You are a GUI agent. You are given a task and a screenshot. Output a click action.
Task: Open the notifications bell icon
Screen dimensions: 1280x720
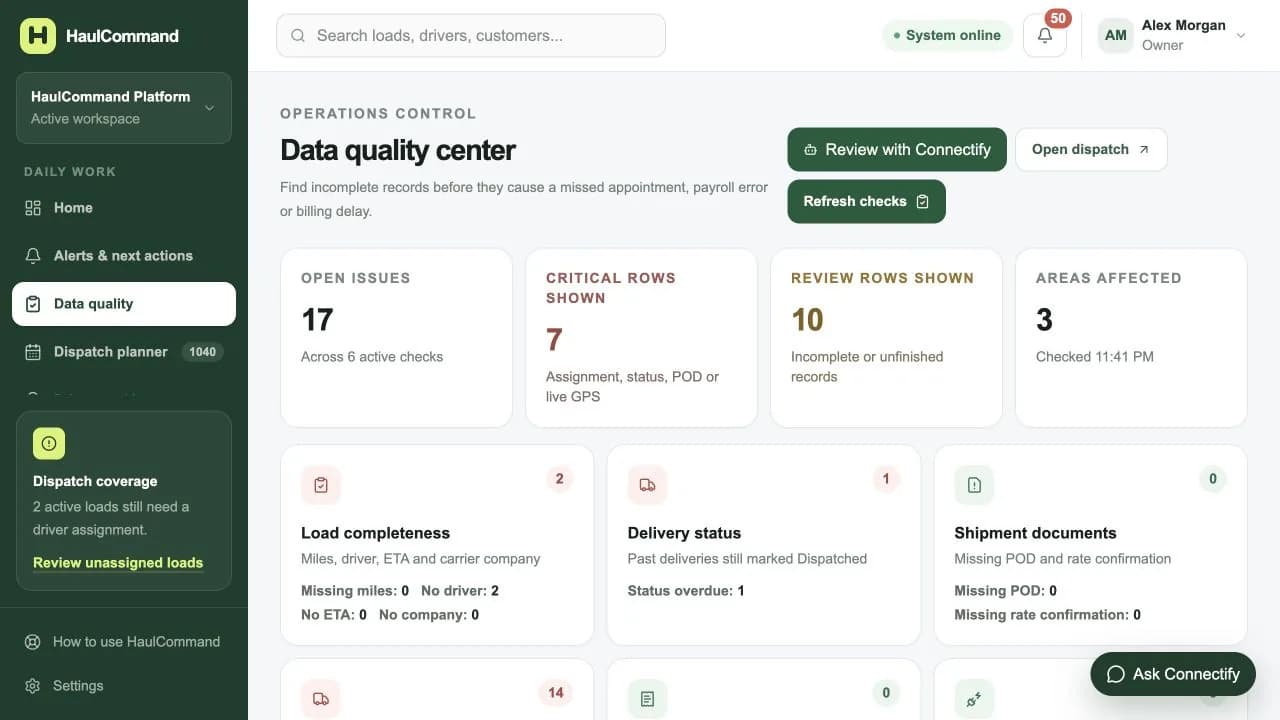tap(1045, 35)
